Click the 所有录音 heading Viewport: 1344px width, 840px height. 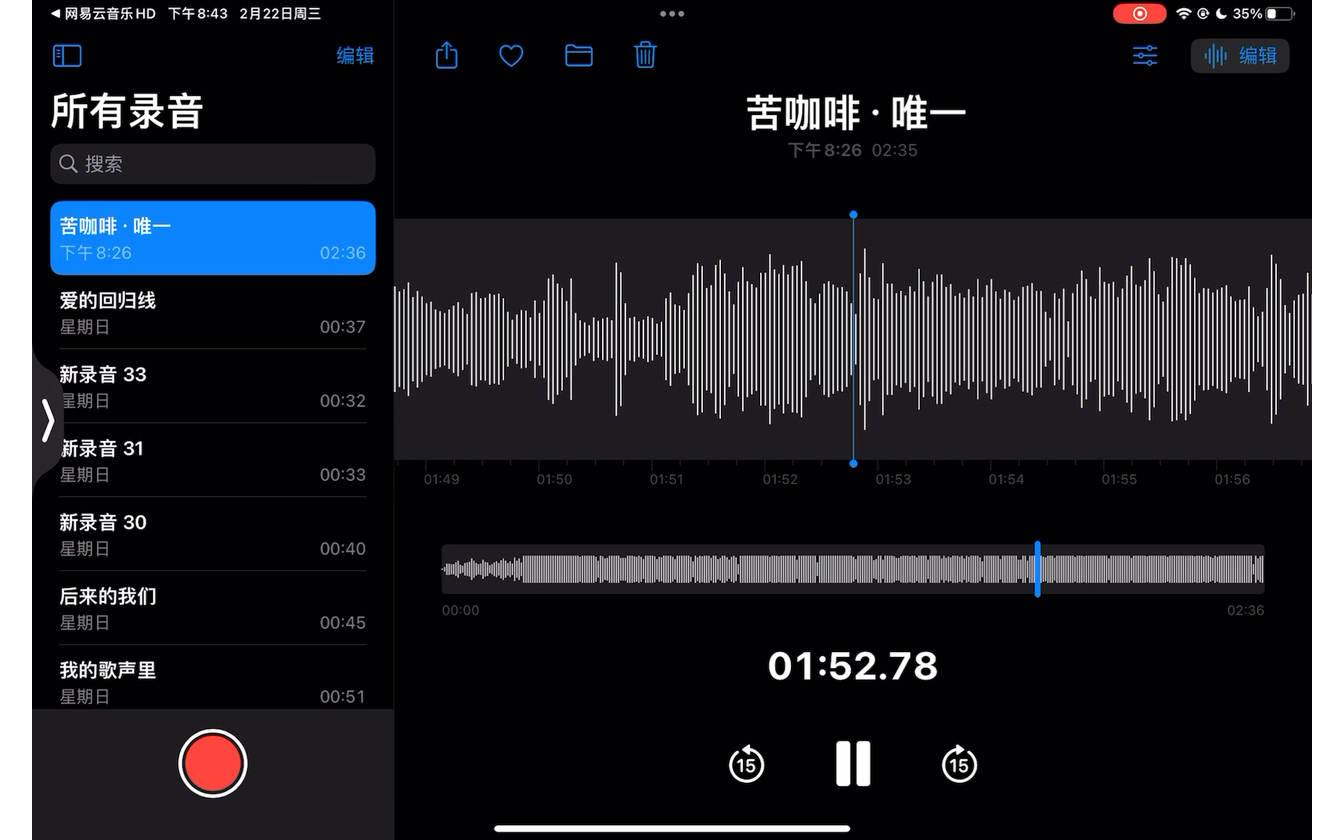pos(127,112)
